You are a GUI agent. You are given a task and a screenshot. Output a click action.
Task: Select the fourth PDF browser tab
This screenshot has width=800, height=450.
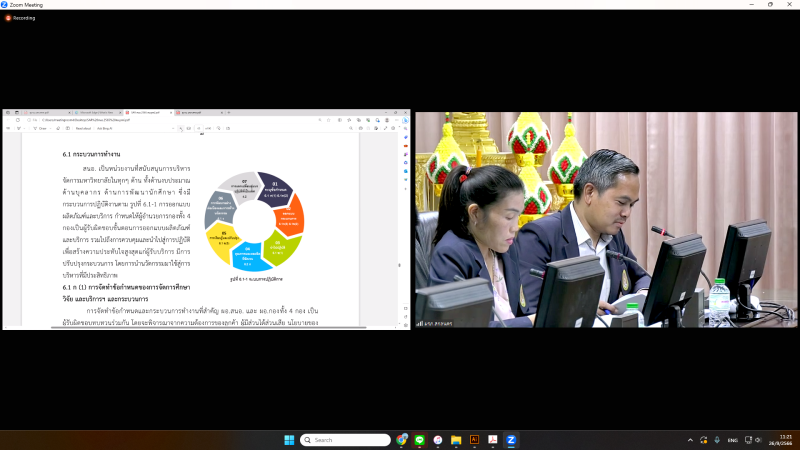tap(203, 113)
